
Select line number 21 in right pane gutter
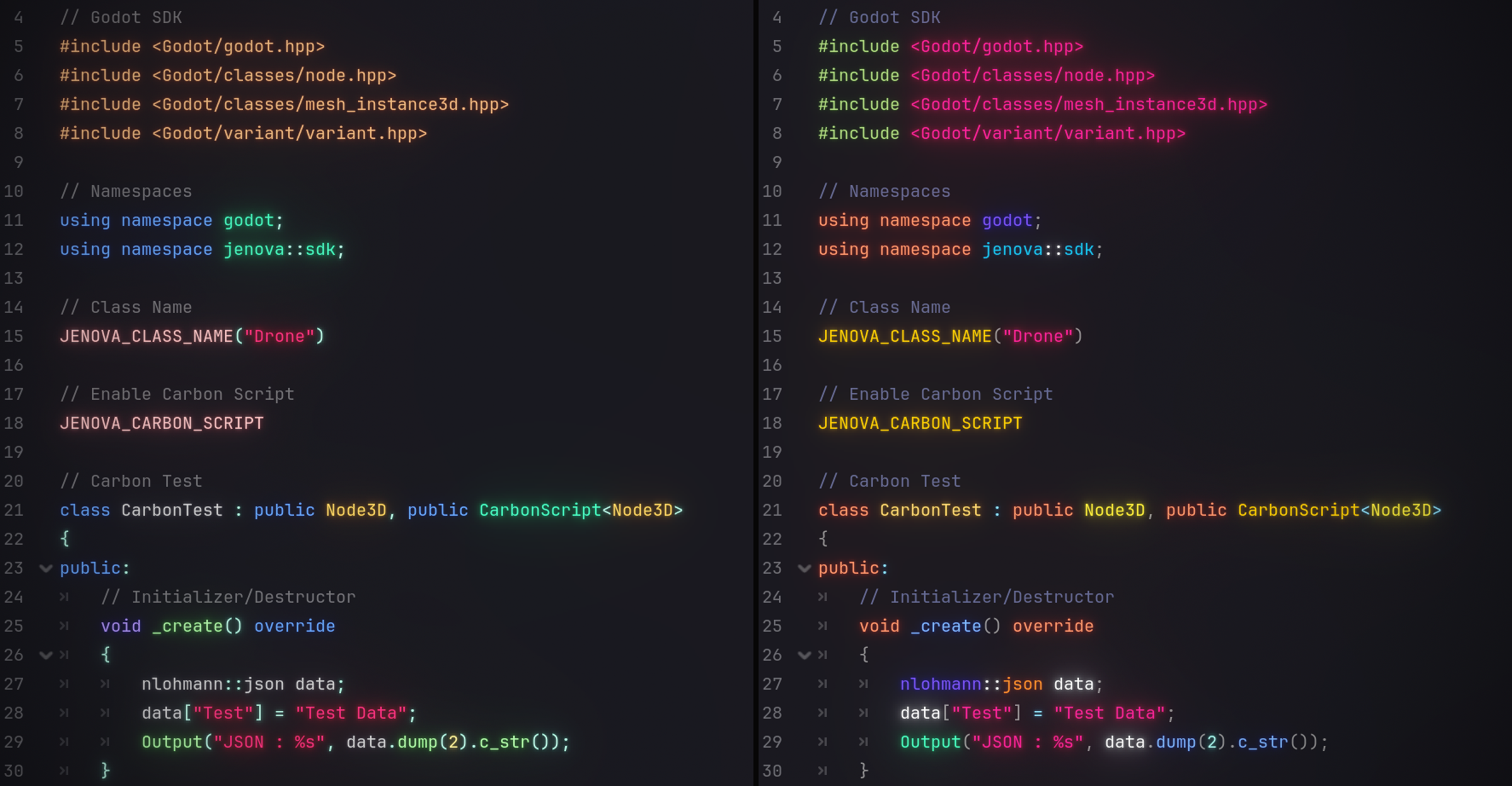(x=772, y=511)
